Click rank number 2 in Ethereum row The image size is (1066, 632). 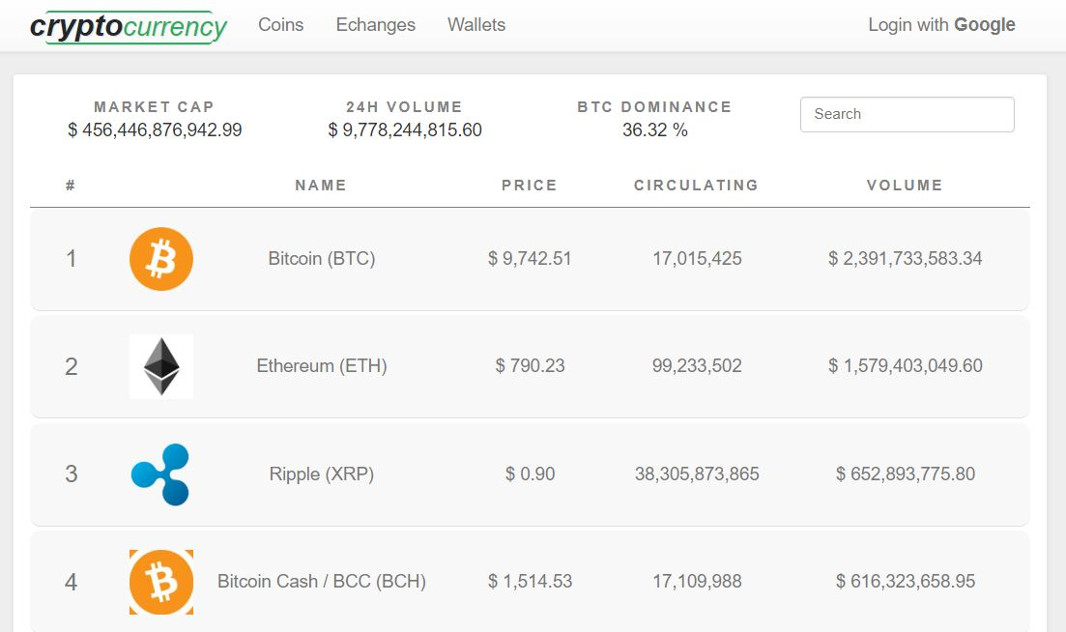pos(71,366)
